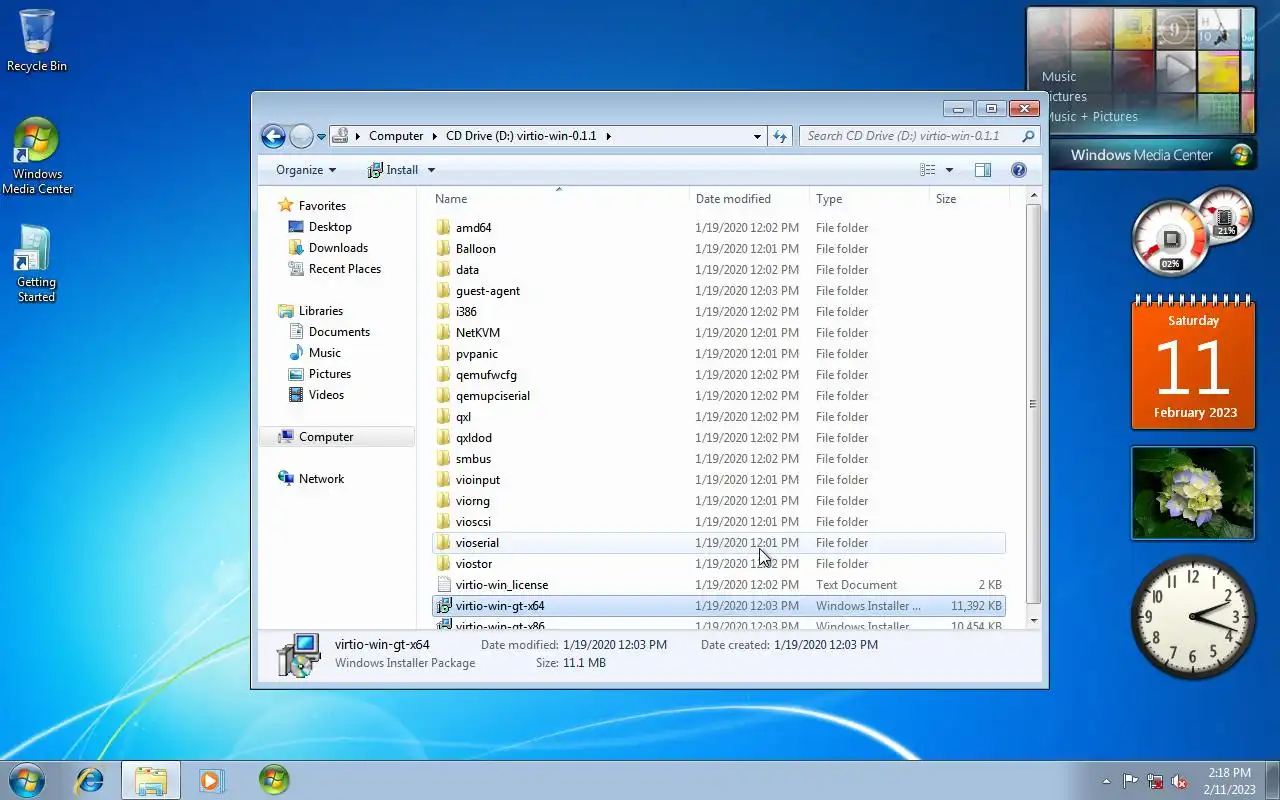Viewport: 1280px width, 800px height.
Task: Open the Recycle Bin desktop icon
Action: click(37, 40)
